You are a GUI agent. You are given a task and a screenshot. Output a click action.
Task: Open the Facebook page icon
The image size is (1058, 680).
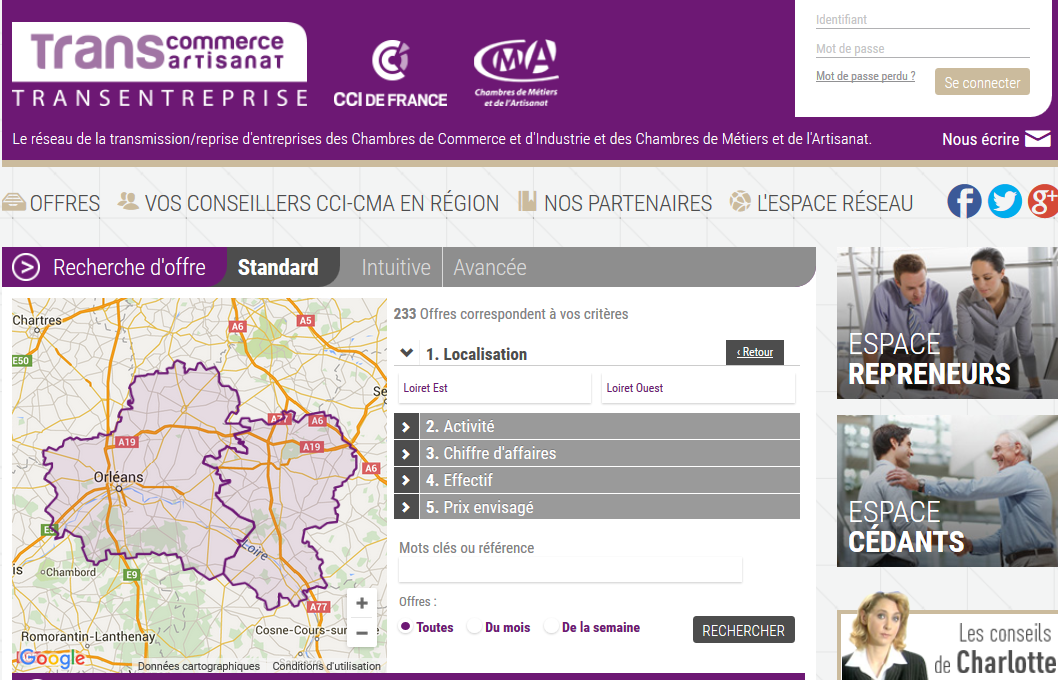click(x=964, y=201)
